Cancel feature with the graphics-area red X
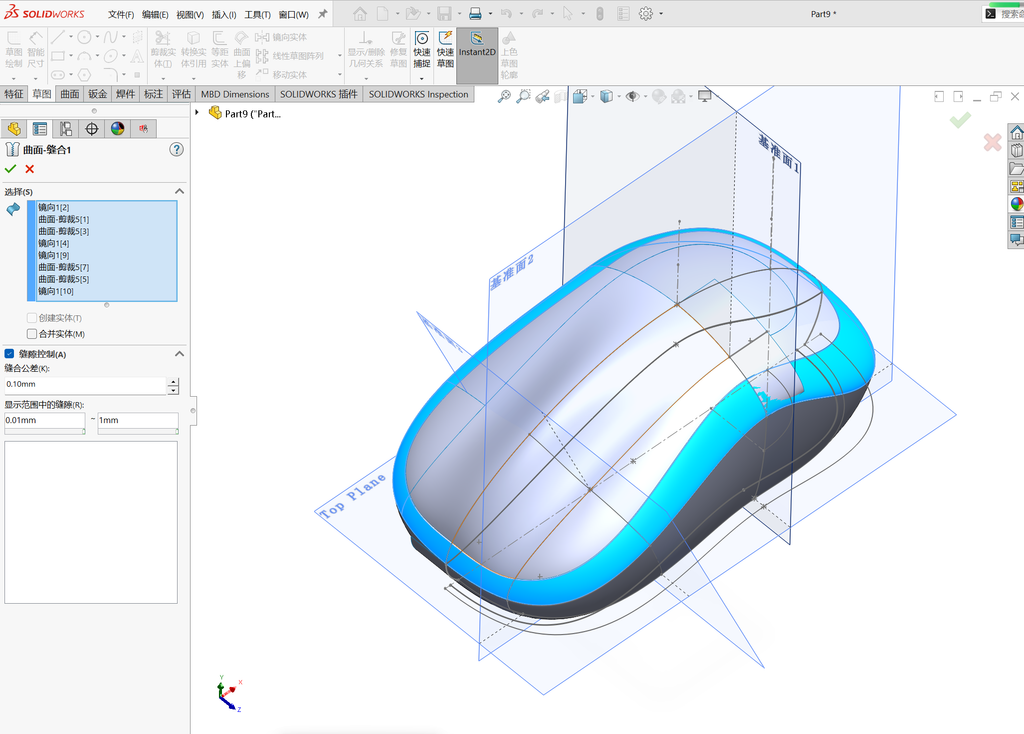The width and height of the screenshot is (1024, 734). (993, 142)
